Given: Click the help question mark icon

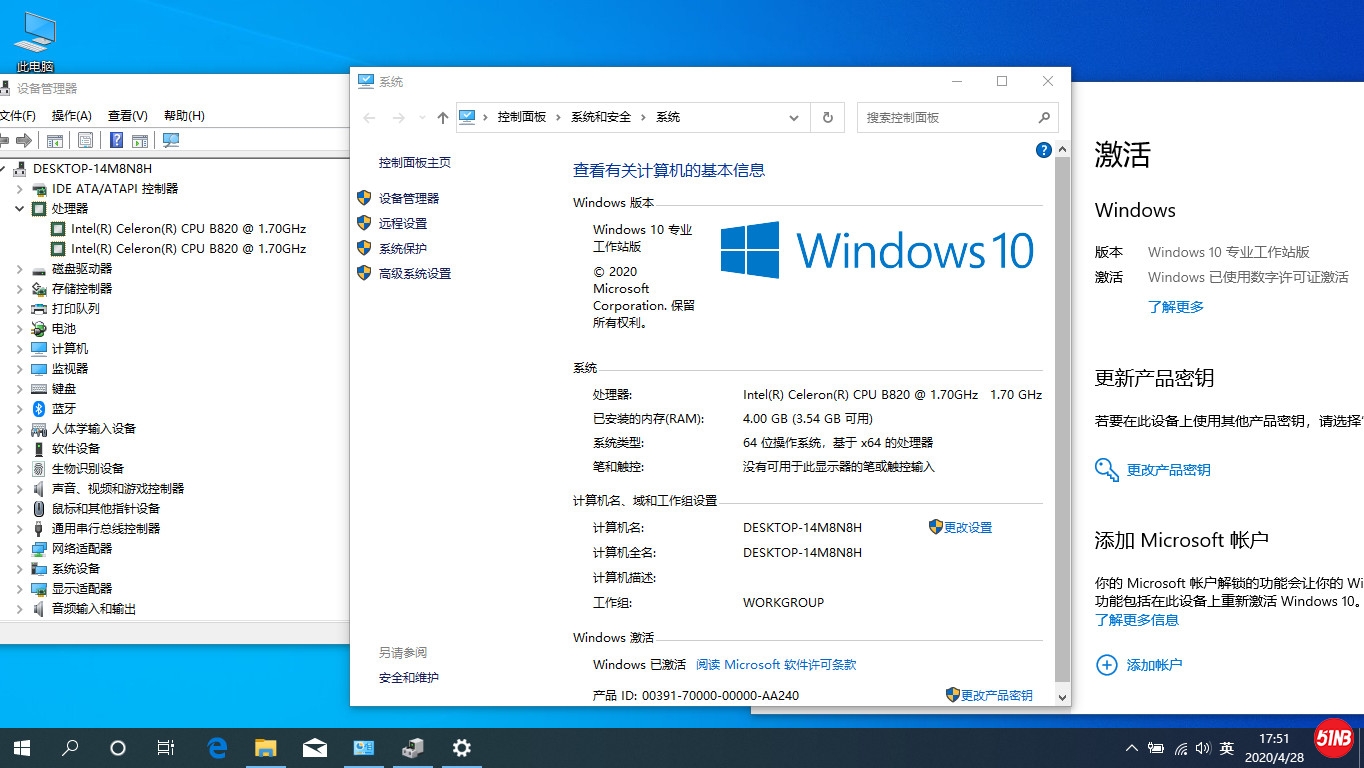Looking at the screenshot, I should 1043,150.
